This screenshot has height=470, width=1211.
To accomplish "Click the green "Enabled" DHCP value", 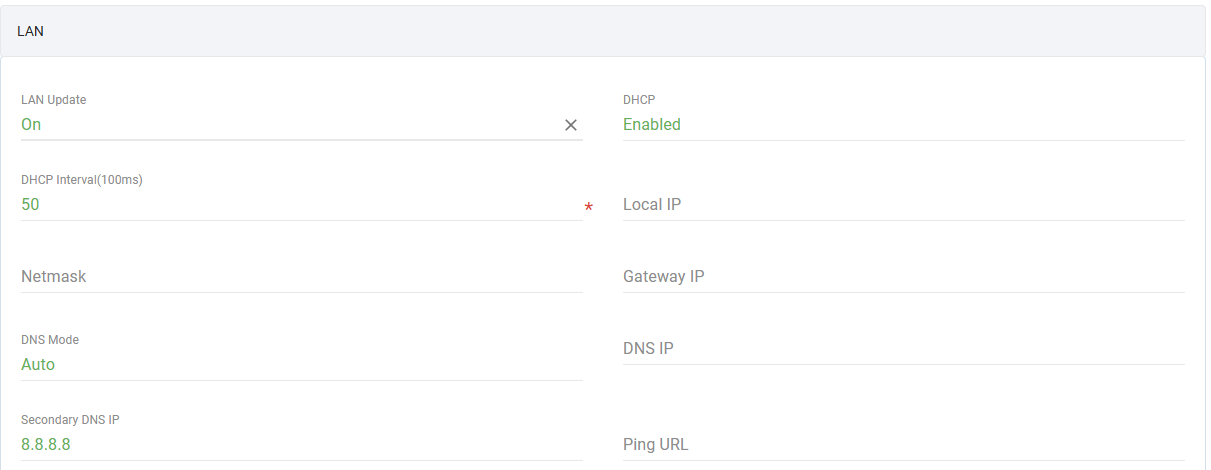I will pos(652,125).
